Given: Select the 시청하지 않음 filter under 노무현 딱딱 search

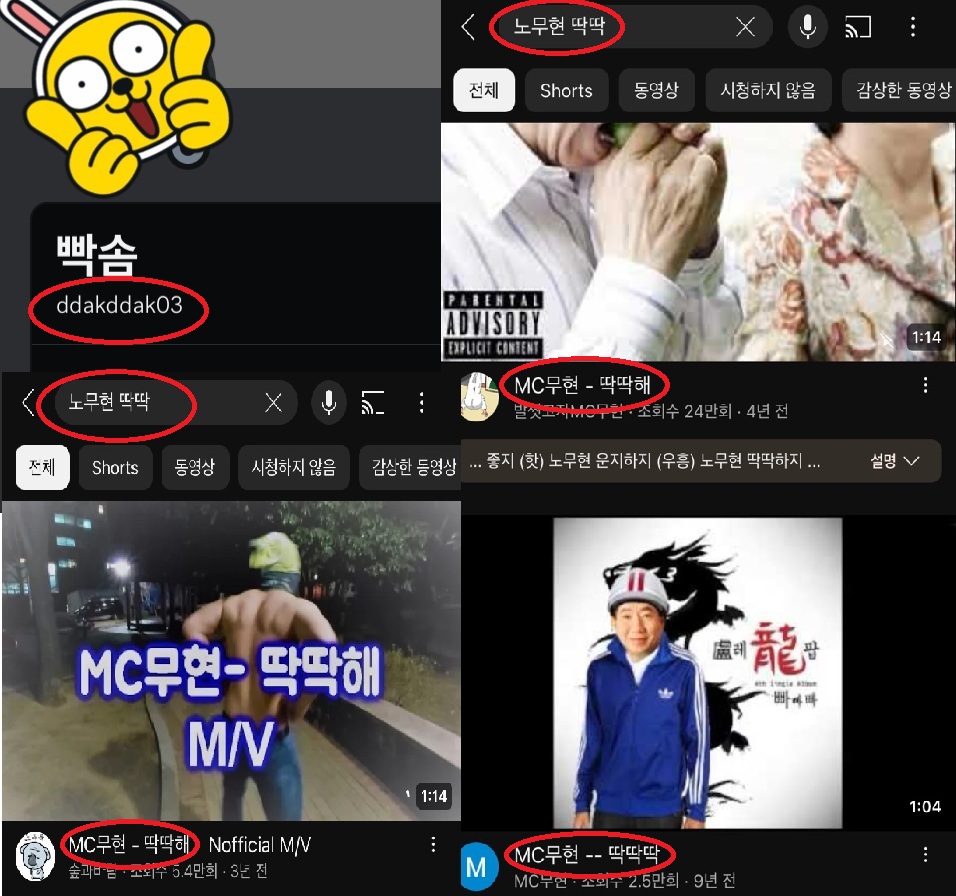Looking at the screenshot, I should tap(768, 91).
